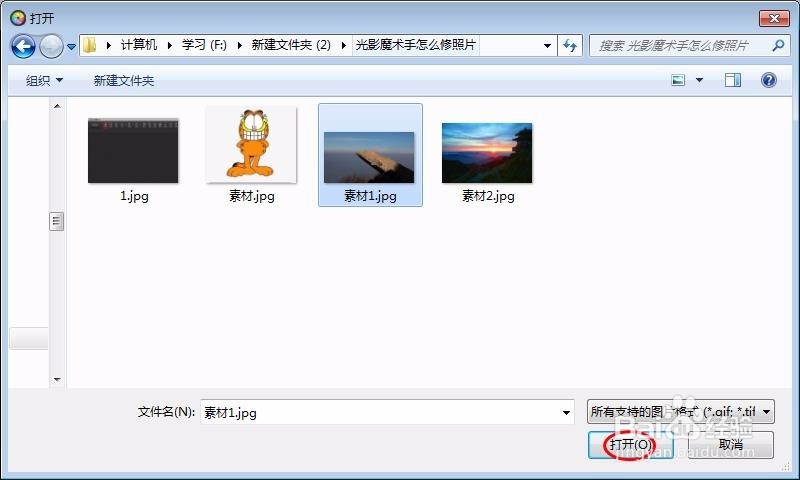
Task: Open the address bar history dropdown
Action: pyautogui.click(x=547, y=46)
